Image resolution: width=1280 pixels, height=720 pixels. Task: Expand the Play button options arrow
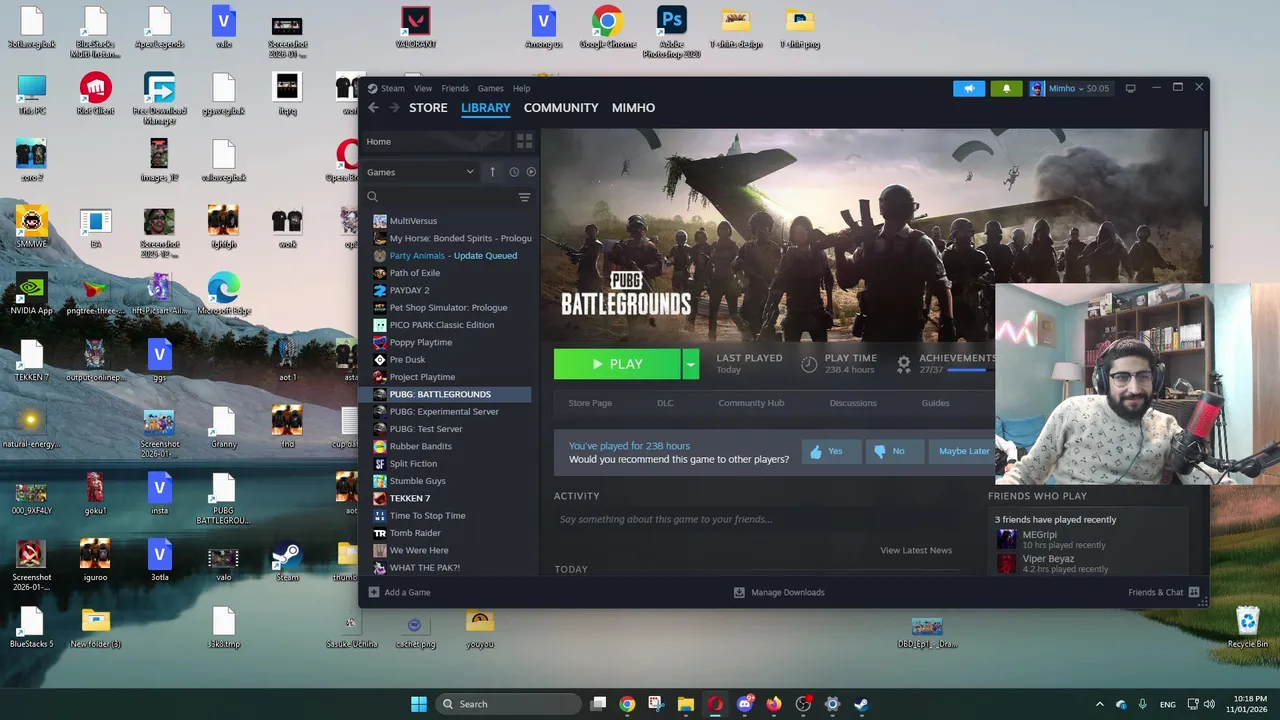pos(690,364)
